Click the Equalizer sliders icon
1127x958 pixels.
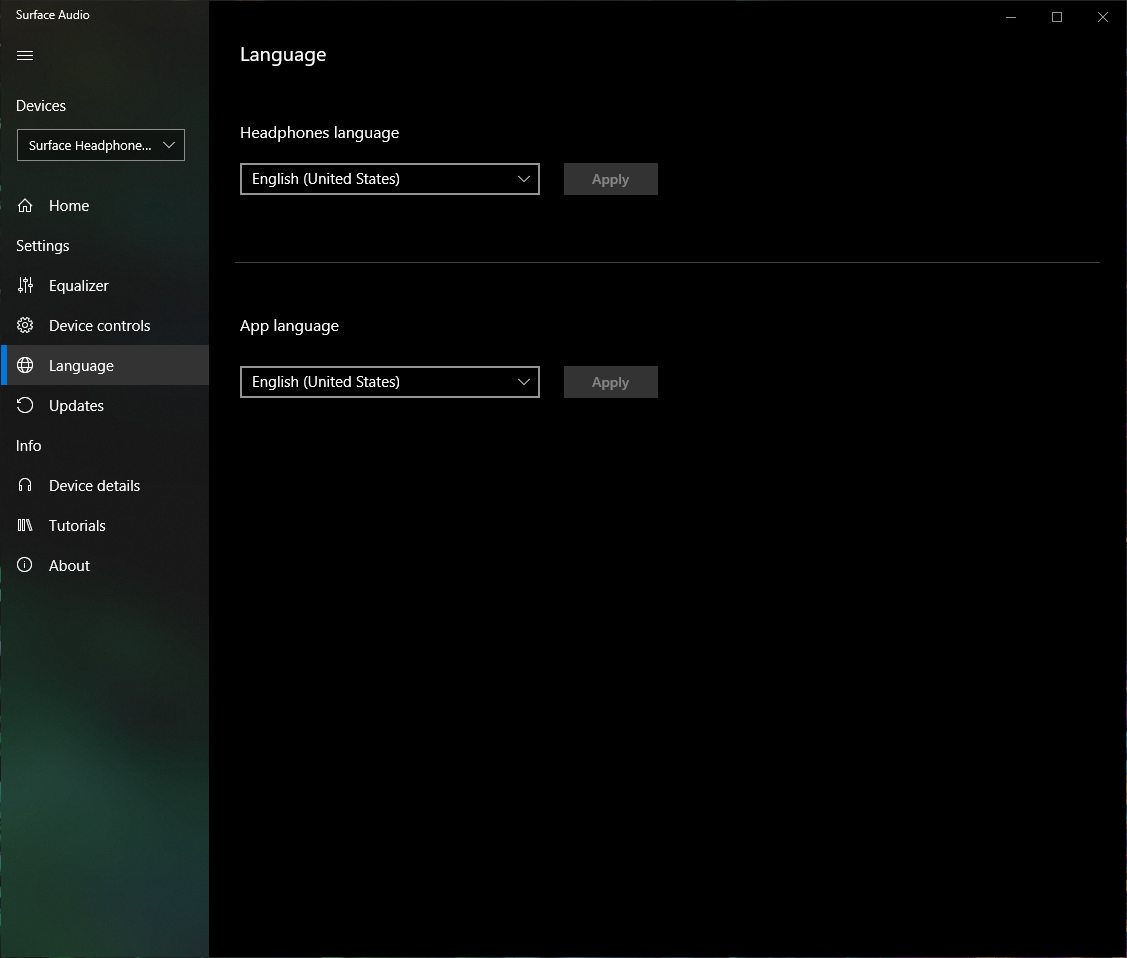tap(26, 286)
